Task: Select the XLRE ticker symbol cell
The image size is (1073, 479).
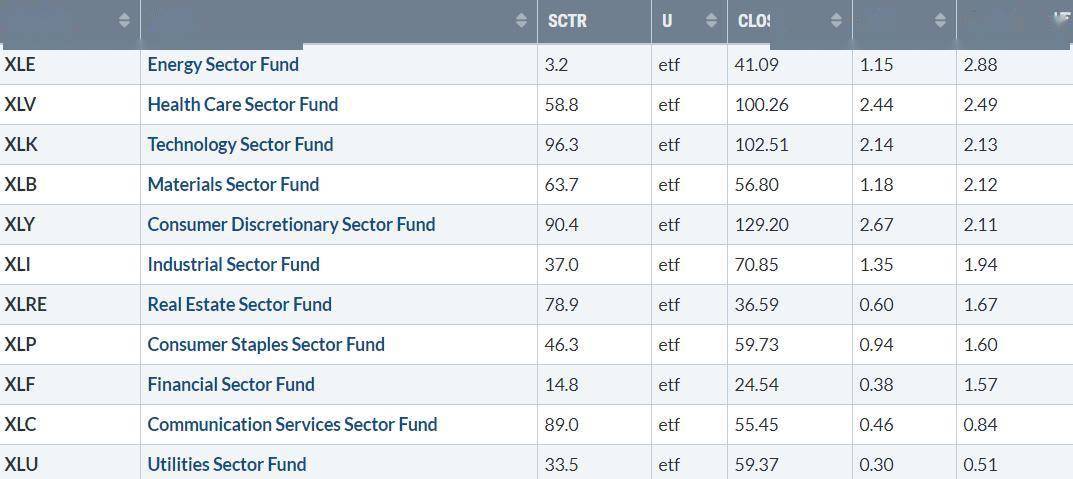Action: coord(25,304)
